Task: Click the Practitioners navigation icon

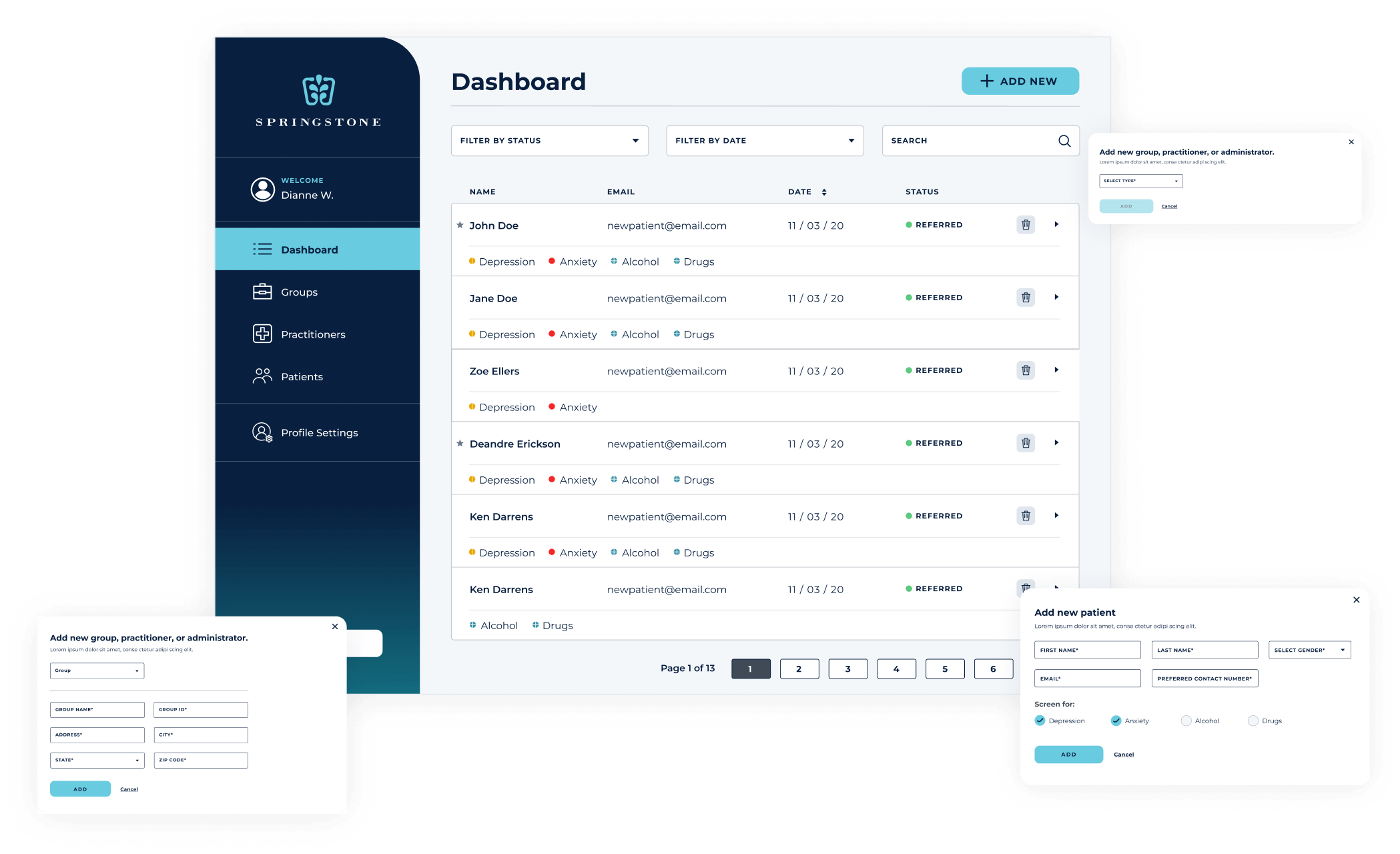Action: point(262,334)
